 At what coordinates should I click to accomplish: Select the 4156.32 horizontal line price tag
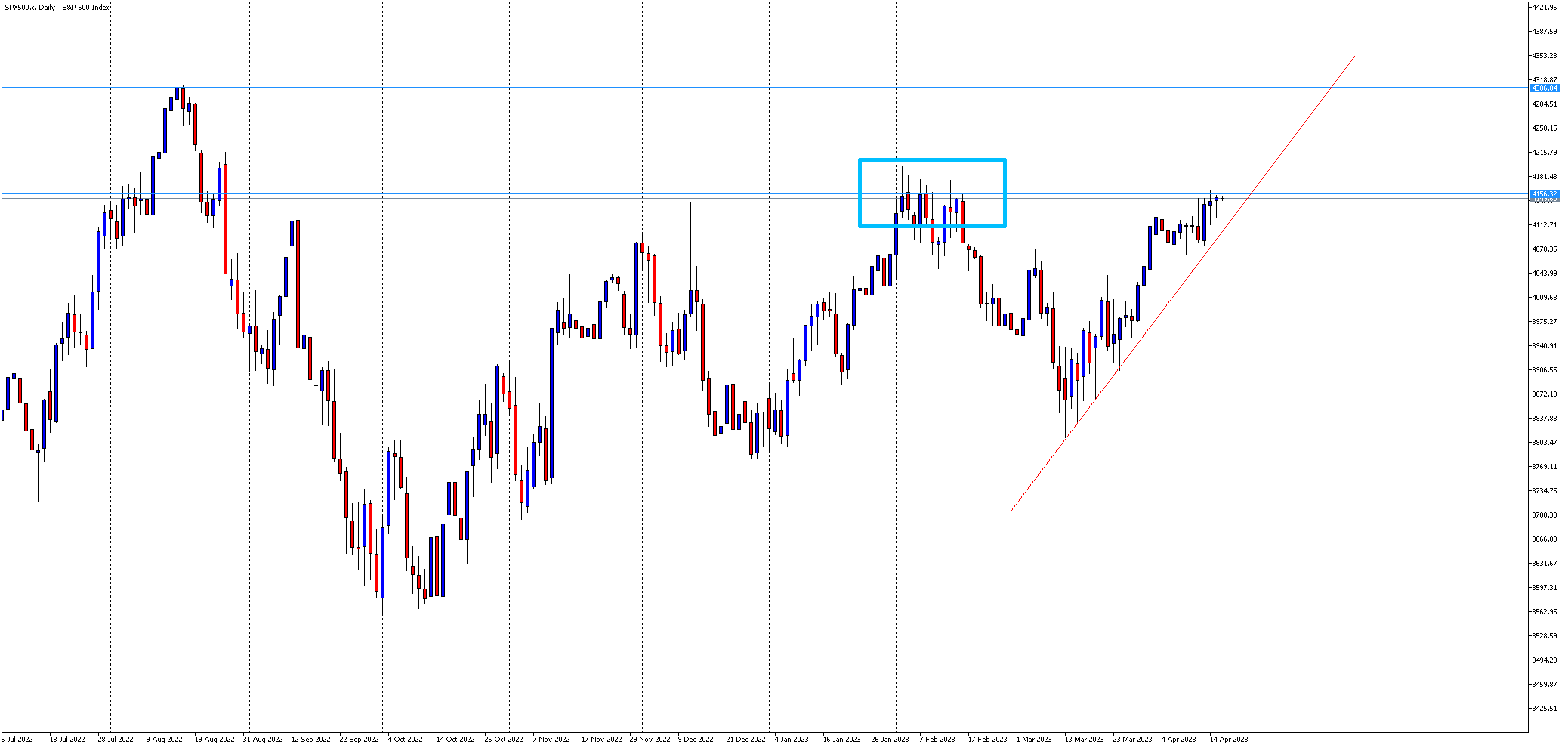coord(1545,194)
